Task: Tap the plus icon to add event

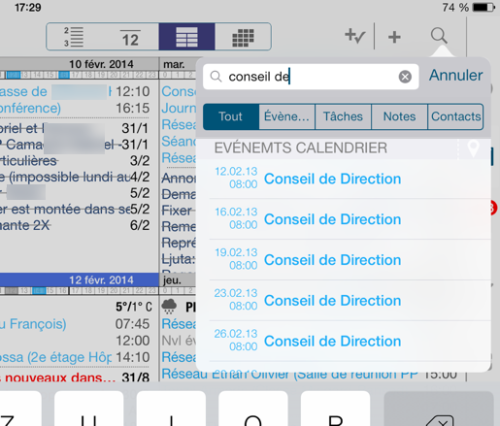Action: (x=394, y=37)
